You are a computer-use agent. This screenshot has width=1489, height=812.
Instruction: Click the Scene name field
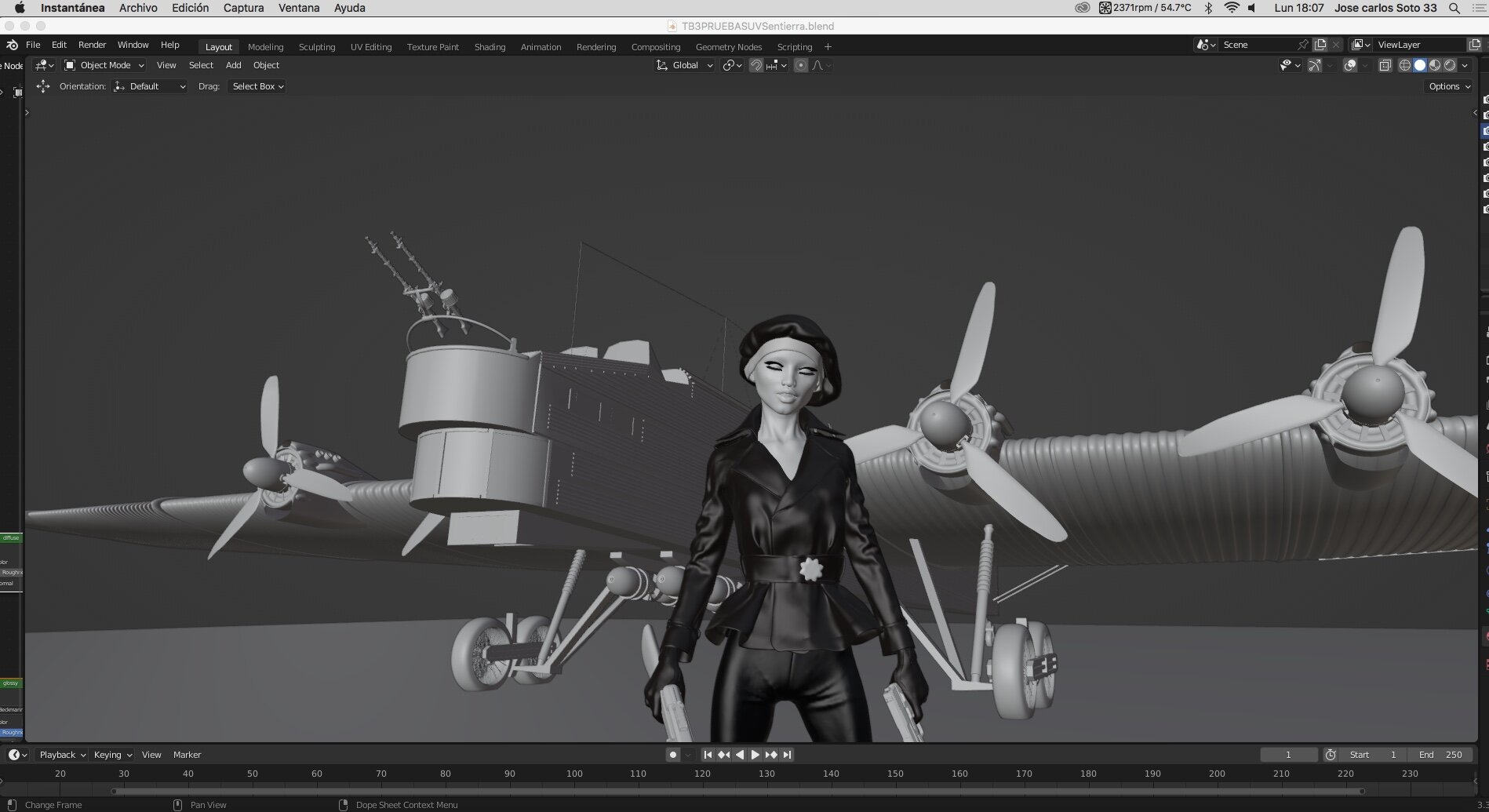(x=1257, y=45)
